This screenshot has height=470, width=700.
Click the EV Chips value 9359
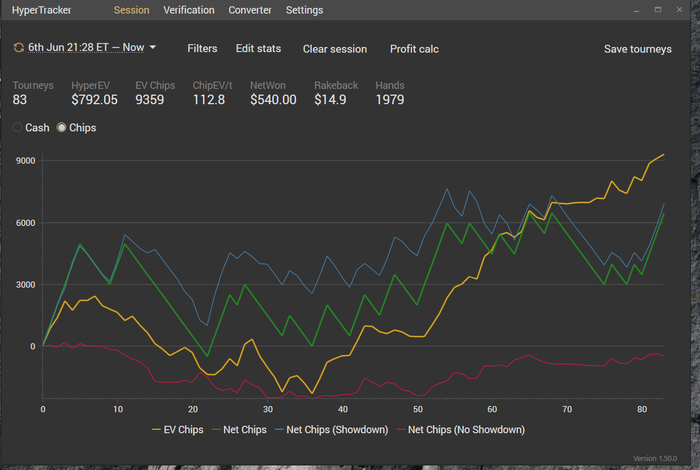(x=150, y=100)
